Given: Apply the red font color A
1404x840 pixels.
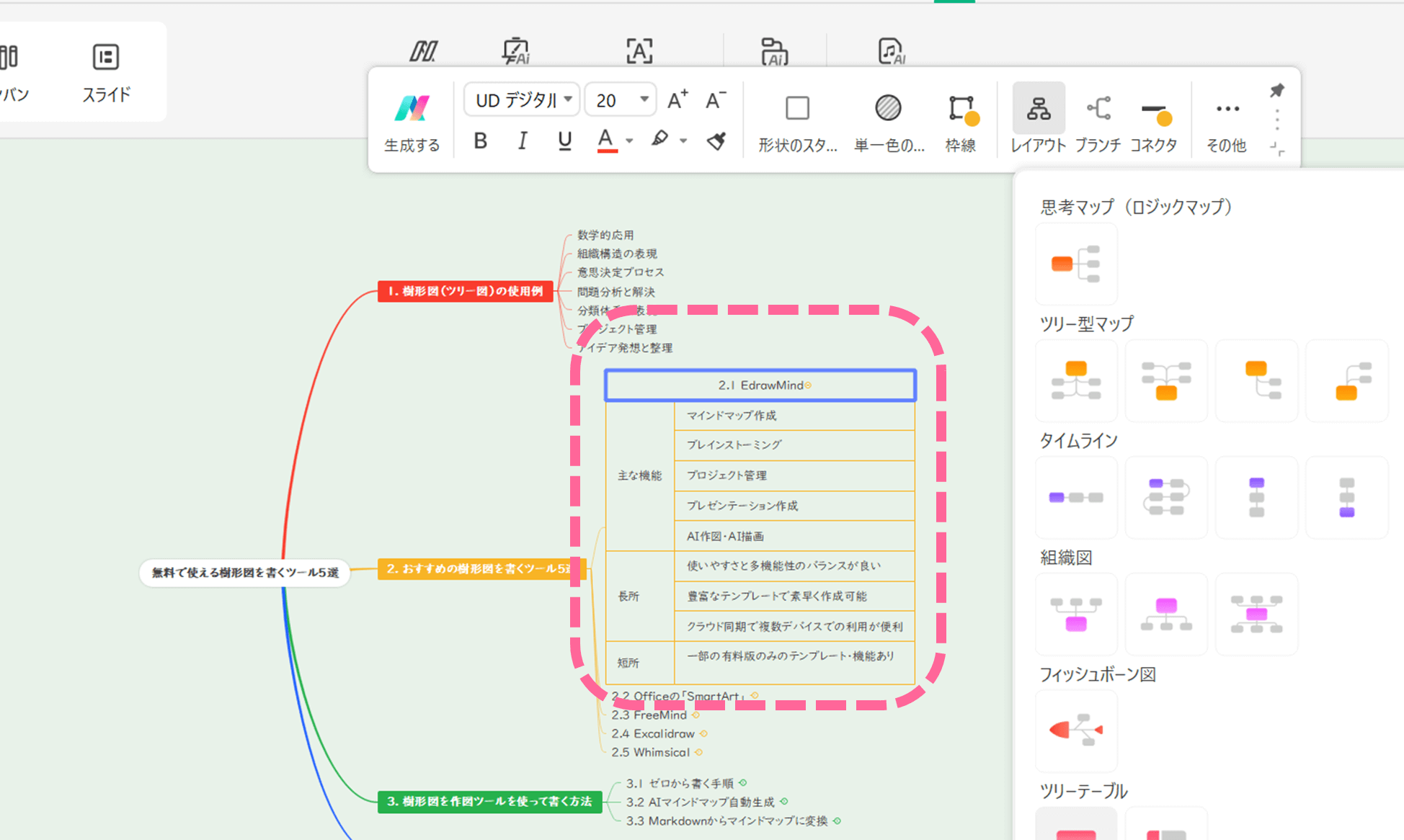Looking at the screenshot, I should [x=607, y=140].
